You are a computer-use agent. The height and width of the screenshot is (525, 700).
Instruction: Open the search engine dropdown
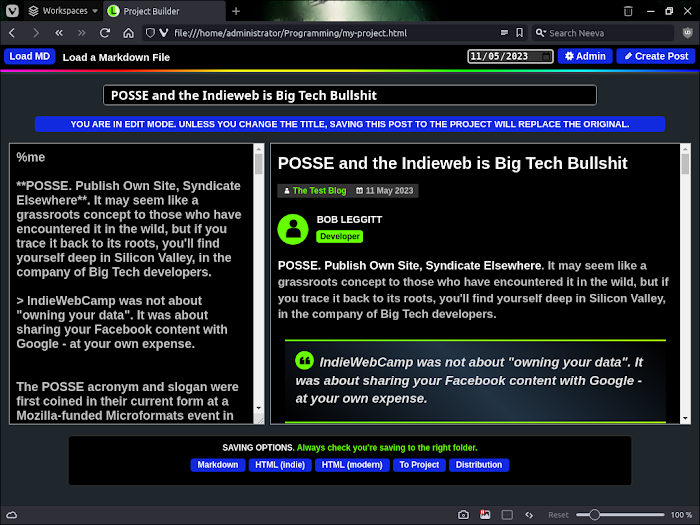(x=533, y=33)
